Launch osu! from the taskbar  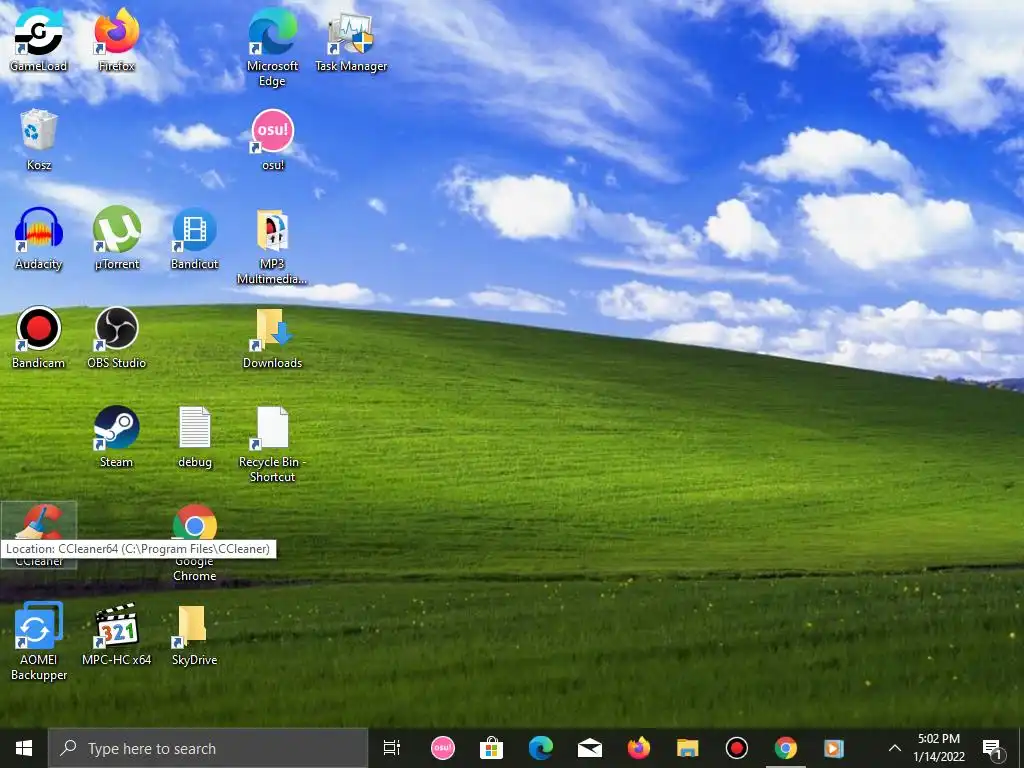click(442, 748)
